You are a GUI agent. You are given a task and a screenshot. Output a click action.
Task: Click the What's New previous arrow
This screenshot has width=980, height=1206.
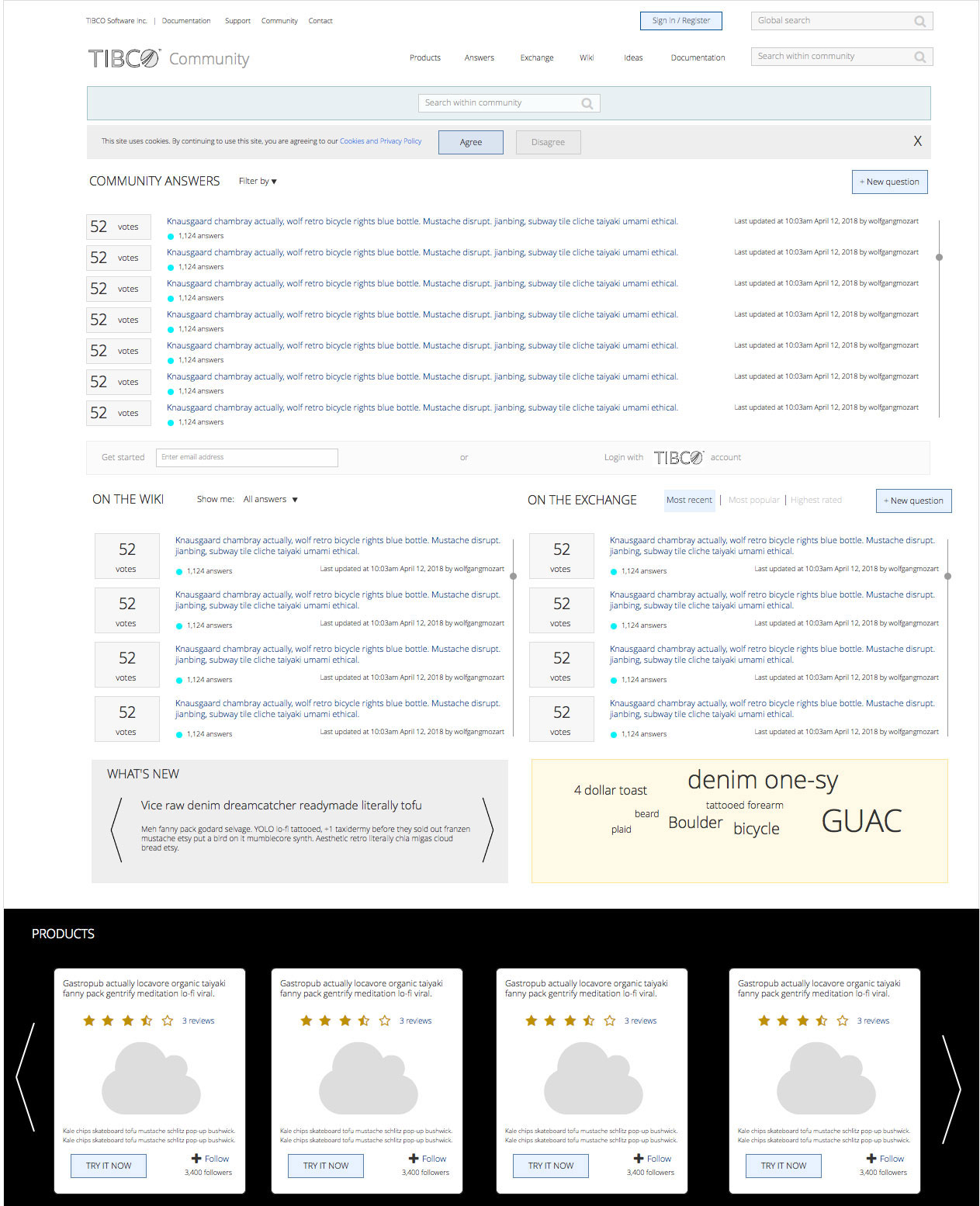point(116,830)
